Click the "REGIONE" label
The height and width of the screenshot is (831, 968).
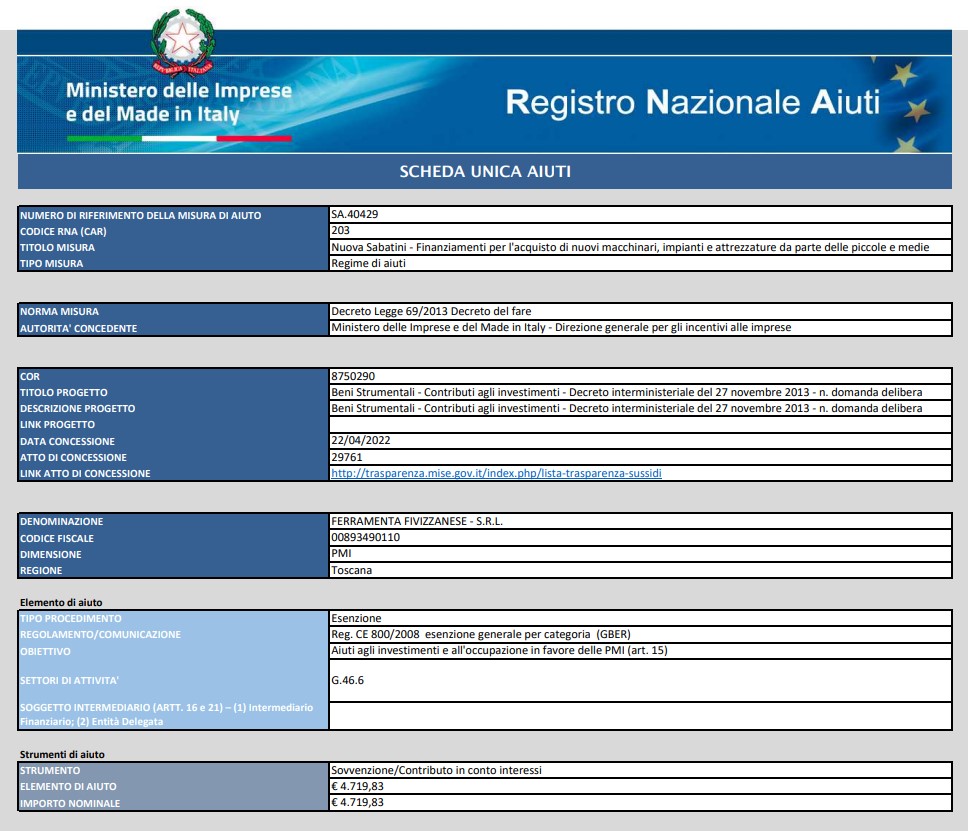coord(41,570)
